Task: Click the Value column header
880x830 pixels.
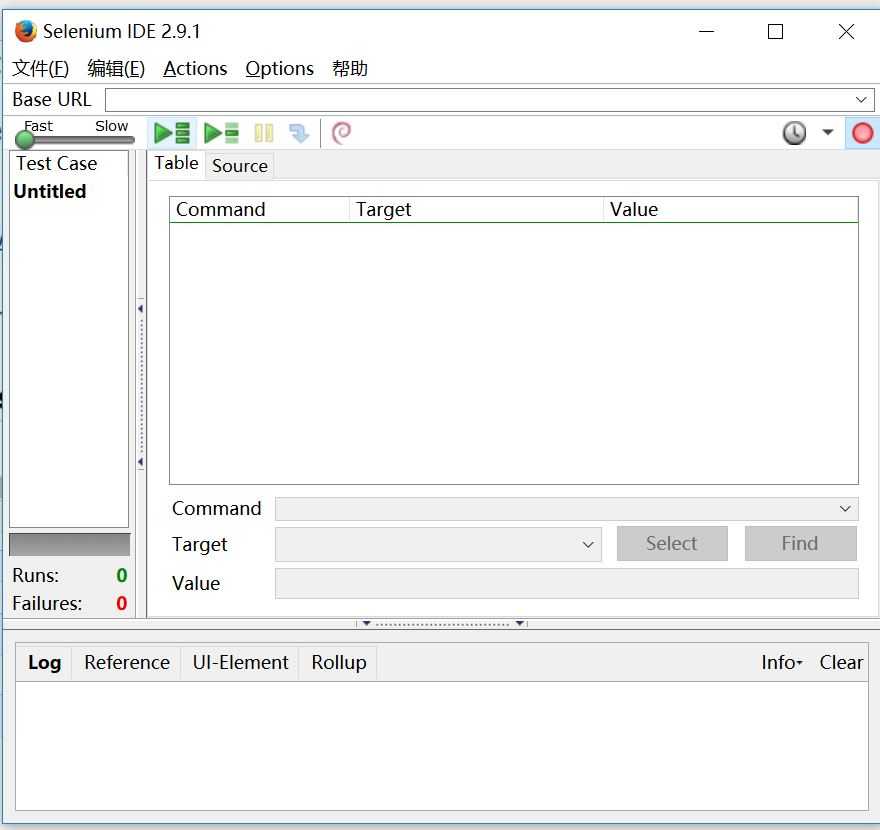Action: coord(731,209)
